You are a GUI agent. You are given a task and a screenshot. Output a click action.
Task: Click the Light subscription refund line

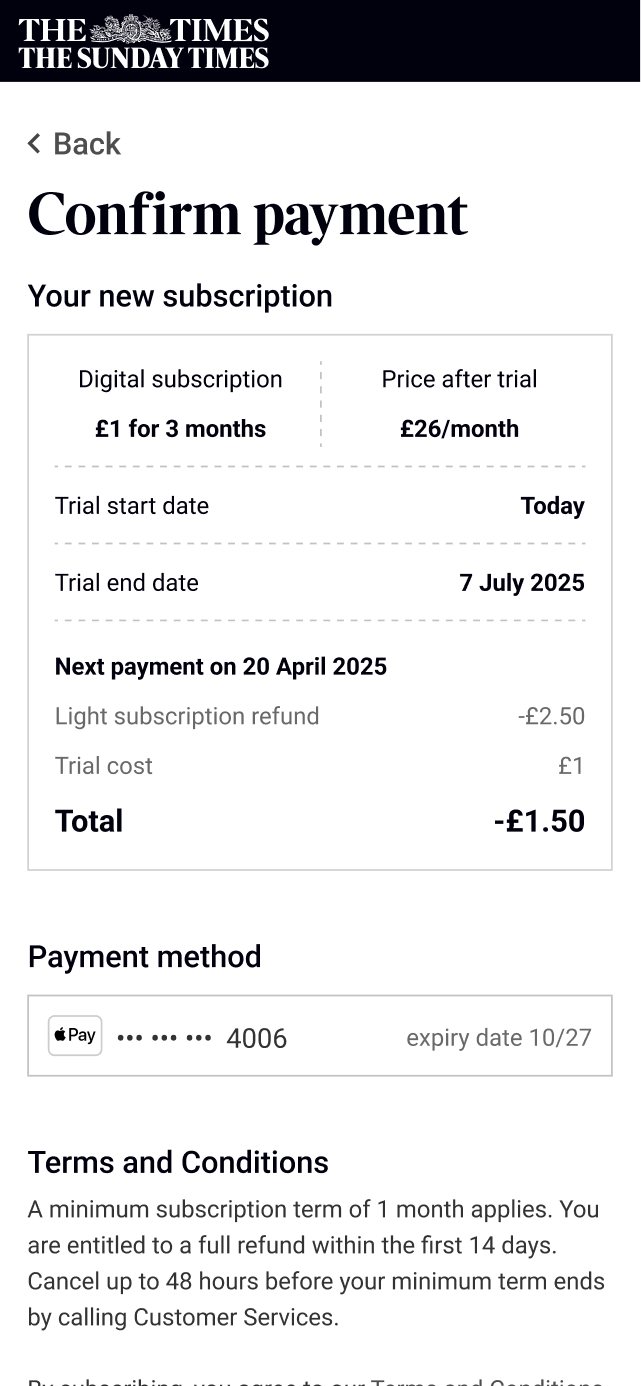coord(187,716)
